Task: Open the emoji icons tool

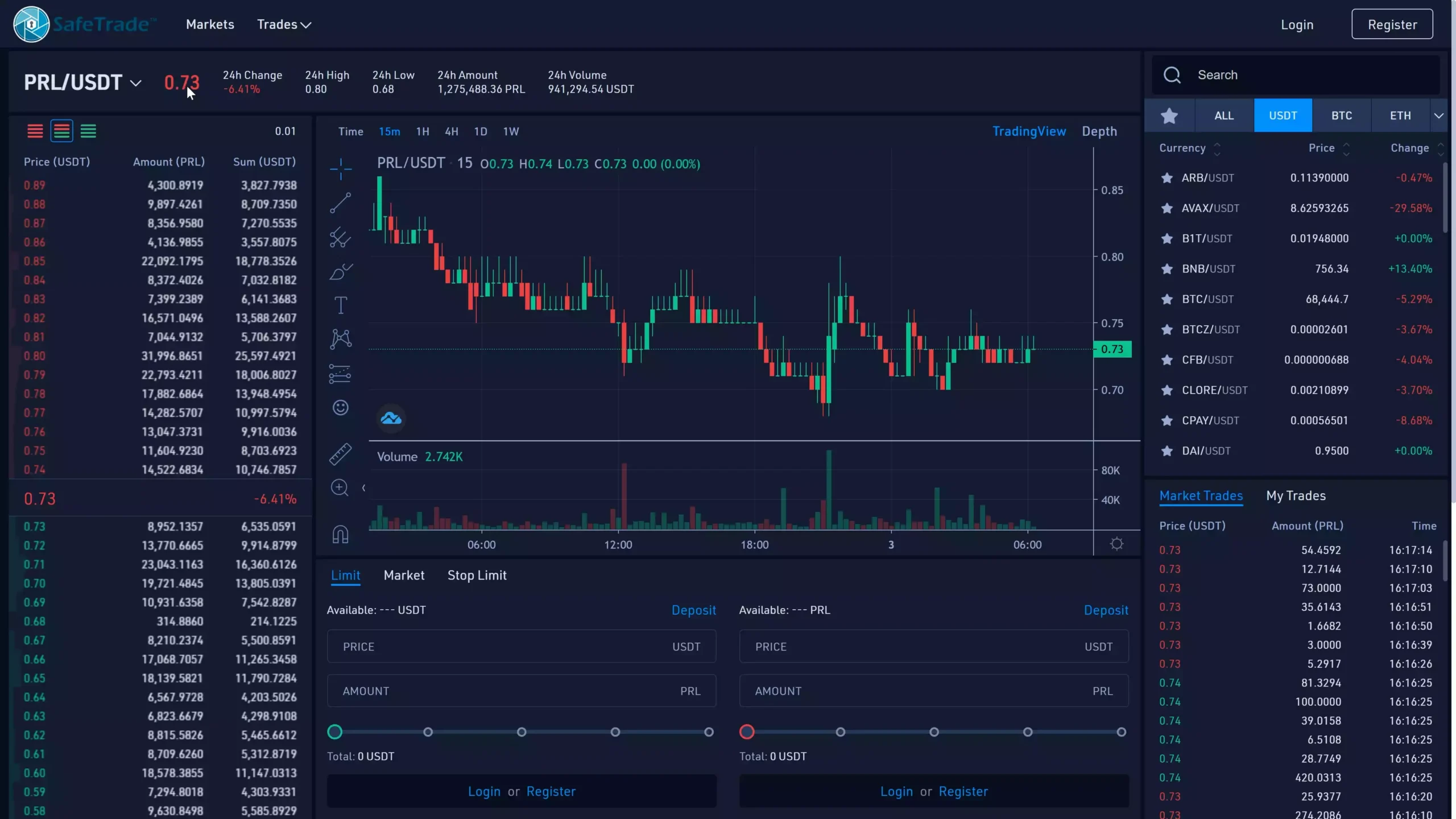Action: coord(341,408)
